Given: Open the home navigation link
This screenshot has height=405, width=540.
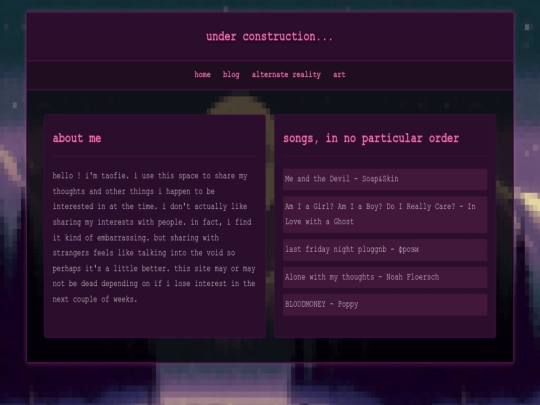Looking at the screenshot, I should [202, 75].
